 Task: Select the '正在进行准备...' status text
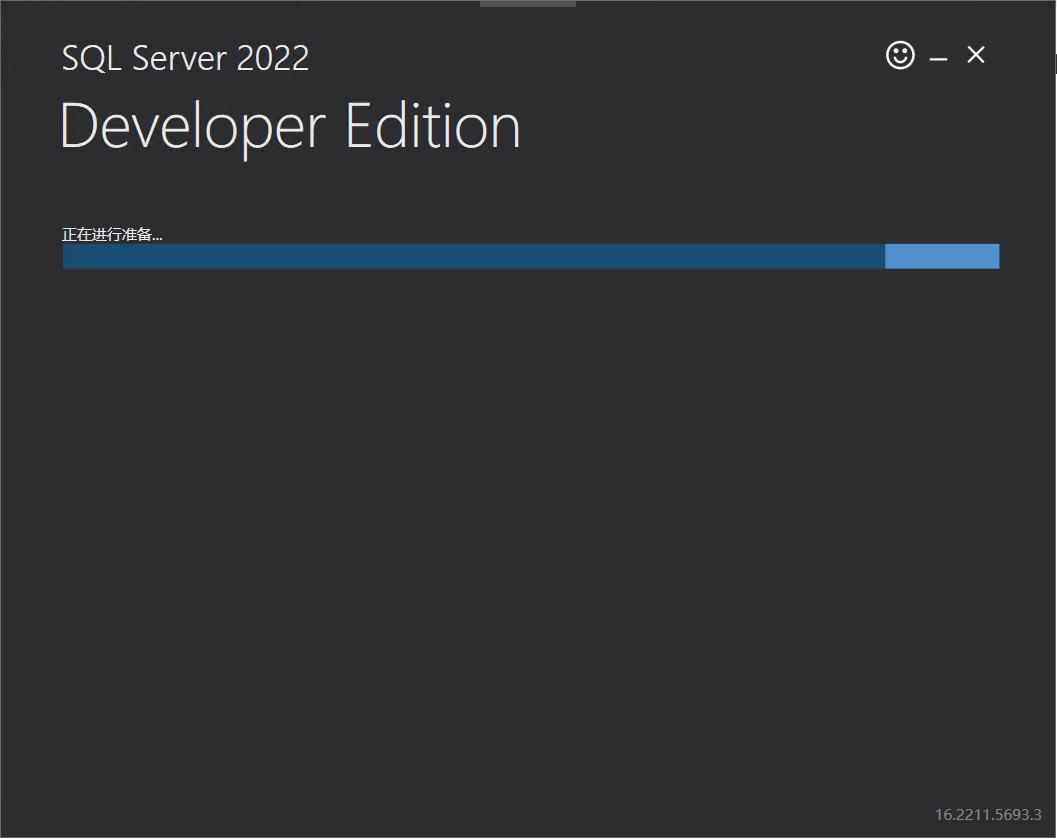coord(112,235)
